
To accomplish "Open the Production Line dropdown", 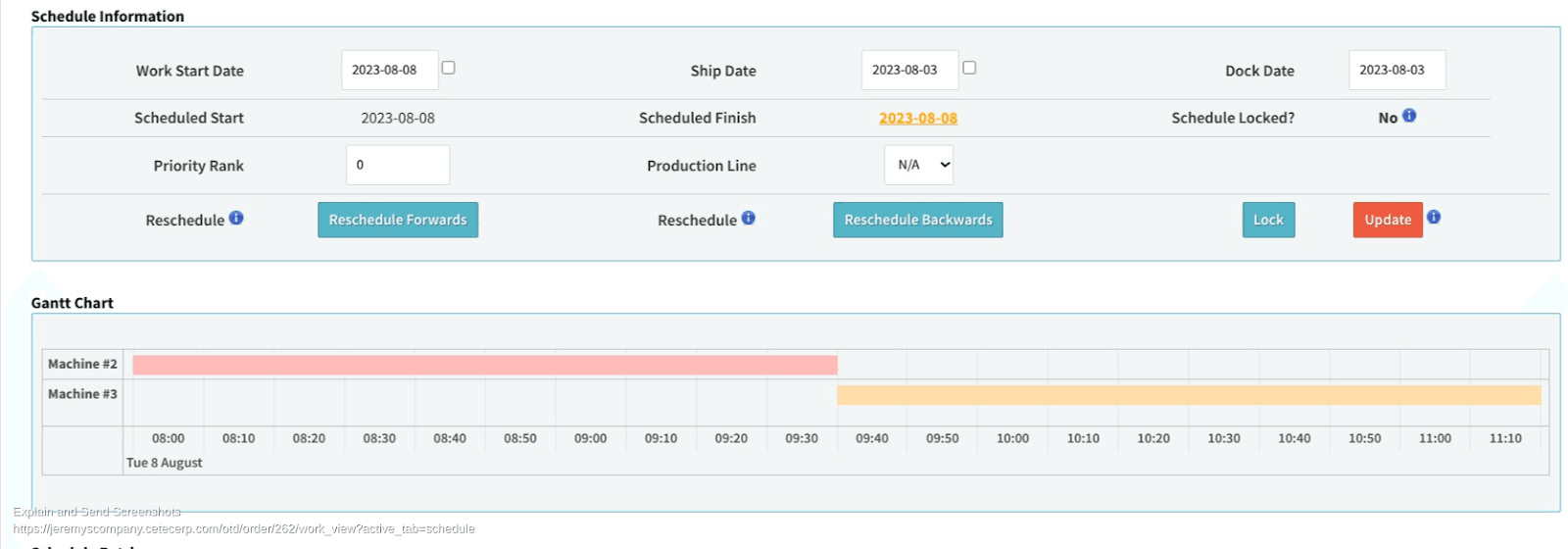I will pyautogui.click(x=918, y=165).
